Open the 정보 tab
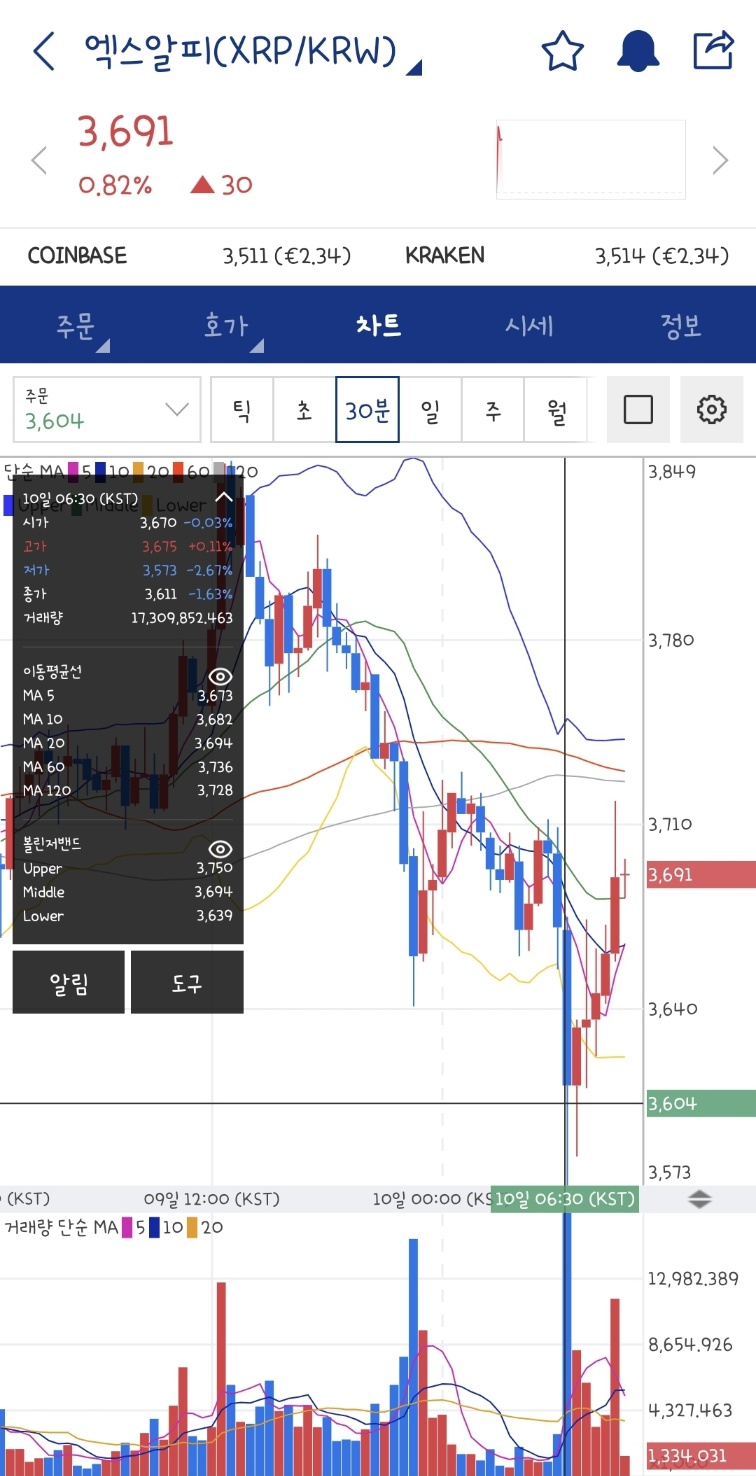756x1476 pixels. click(x=681, y=325)
